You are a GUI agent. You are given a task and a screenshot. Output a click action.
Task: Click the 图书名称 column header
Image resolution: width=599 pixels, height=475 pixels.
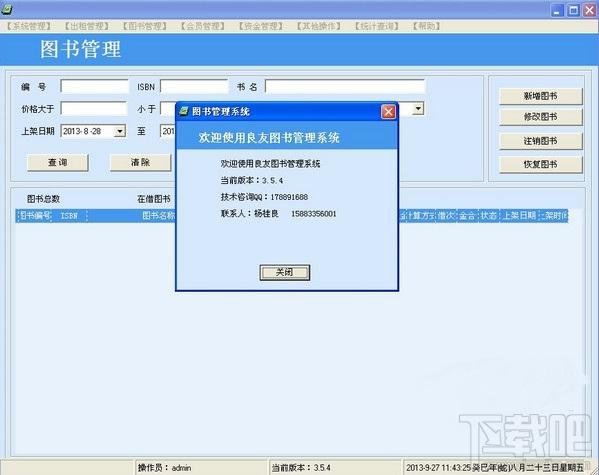coord(159,216)
